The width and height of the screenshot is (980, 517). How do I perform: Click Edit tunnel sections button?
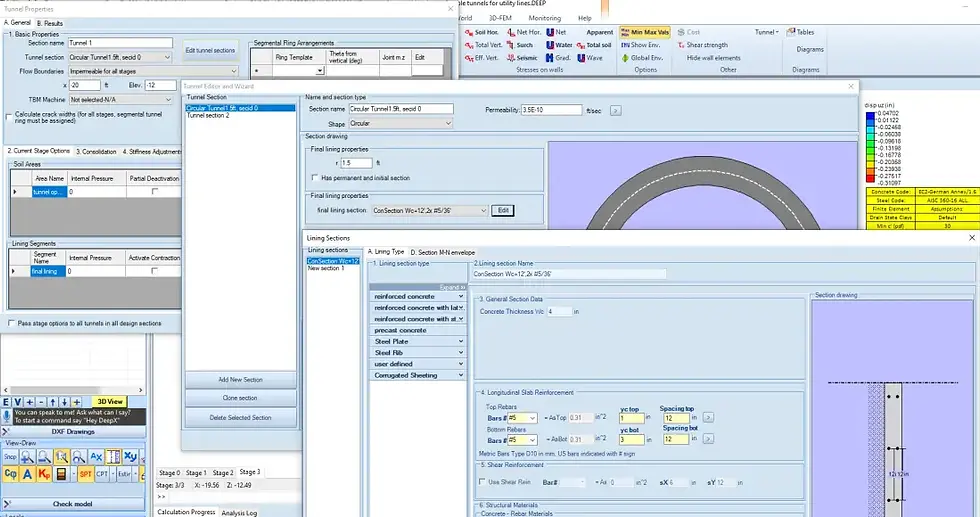pos(210,50)
